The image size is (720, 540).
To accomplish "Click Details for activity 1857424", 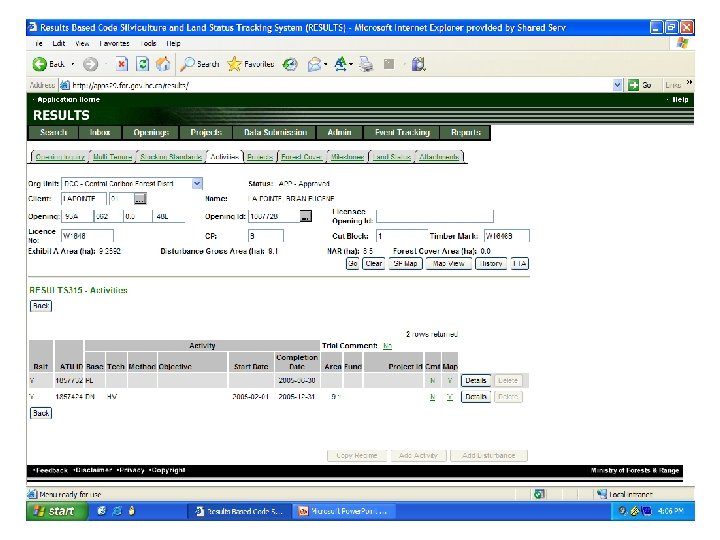I will [476, 396].
